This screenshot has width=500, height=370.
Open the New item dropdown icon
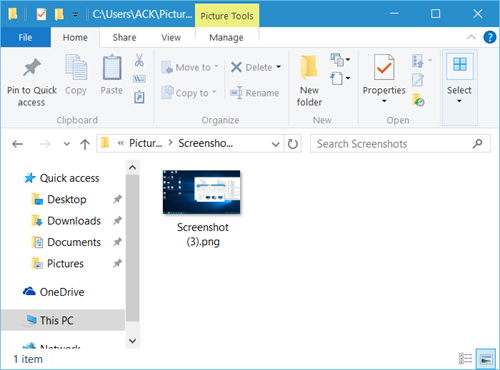coord(340,60)
